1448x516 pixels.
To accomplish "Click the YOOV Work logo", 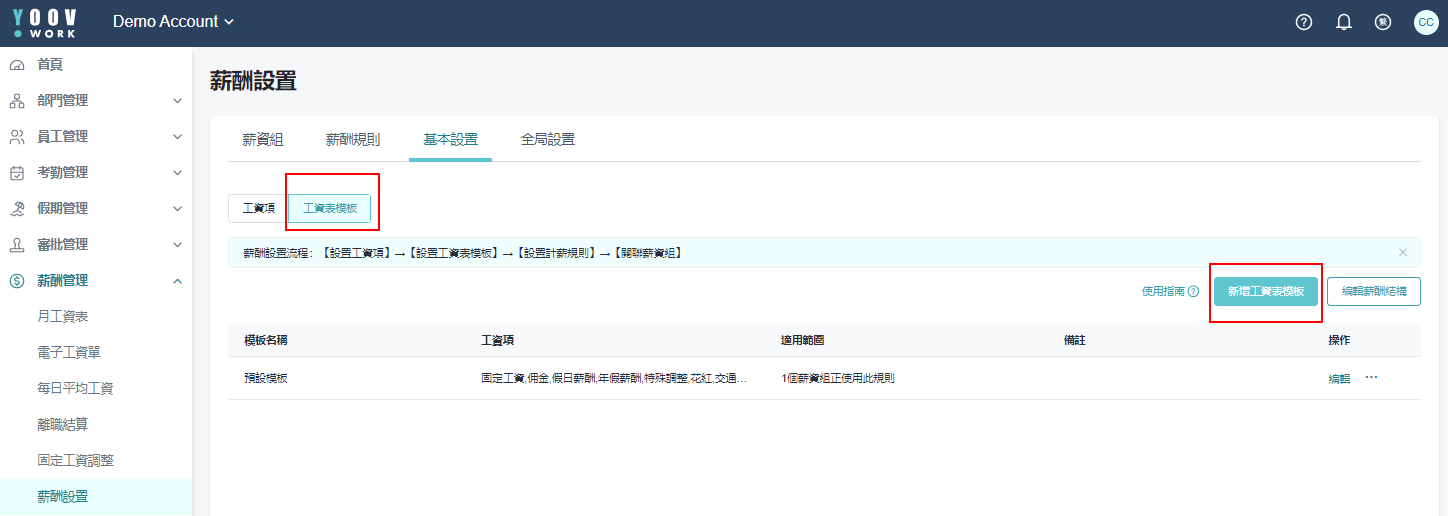I will pyautogui.click(x=44, y=22).
